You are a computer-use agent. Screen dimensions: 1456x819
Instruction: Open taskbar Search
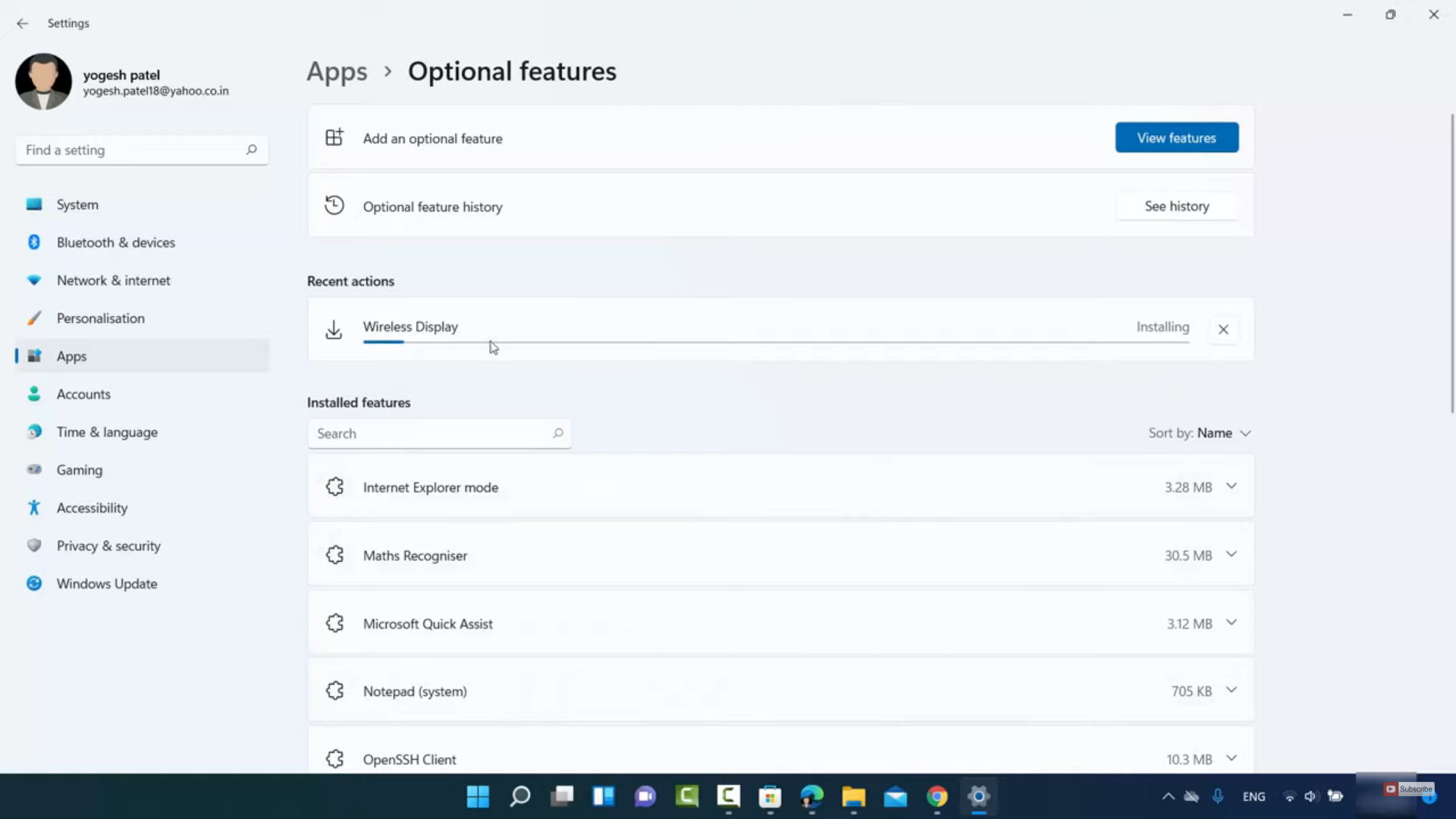coord(520,796)
